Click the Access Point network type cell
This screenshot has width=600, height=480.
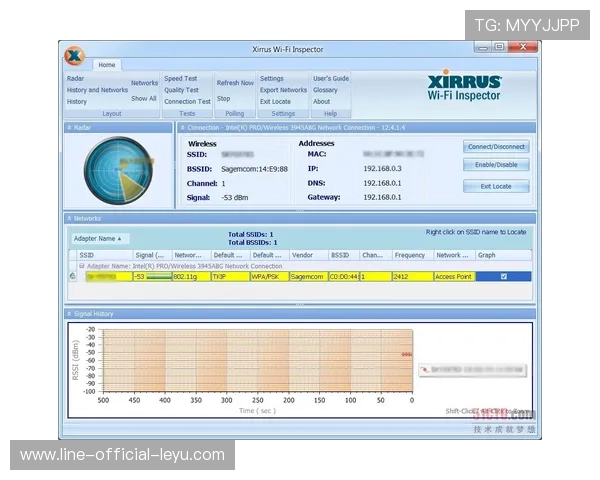pyautogui.click(x=455, y=276)
